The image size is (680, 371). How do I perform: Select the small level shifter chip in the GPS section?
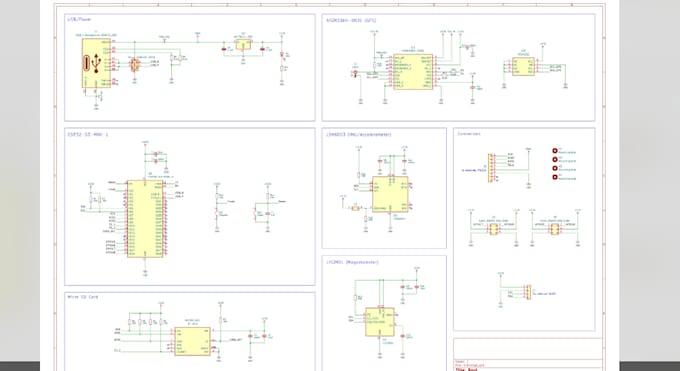coord(523,66)
